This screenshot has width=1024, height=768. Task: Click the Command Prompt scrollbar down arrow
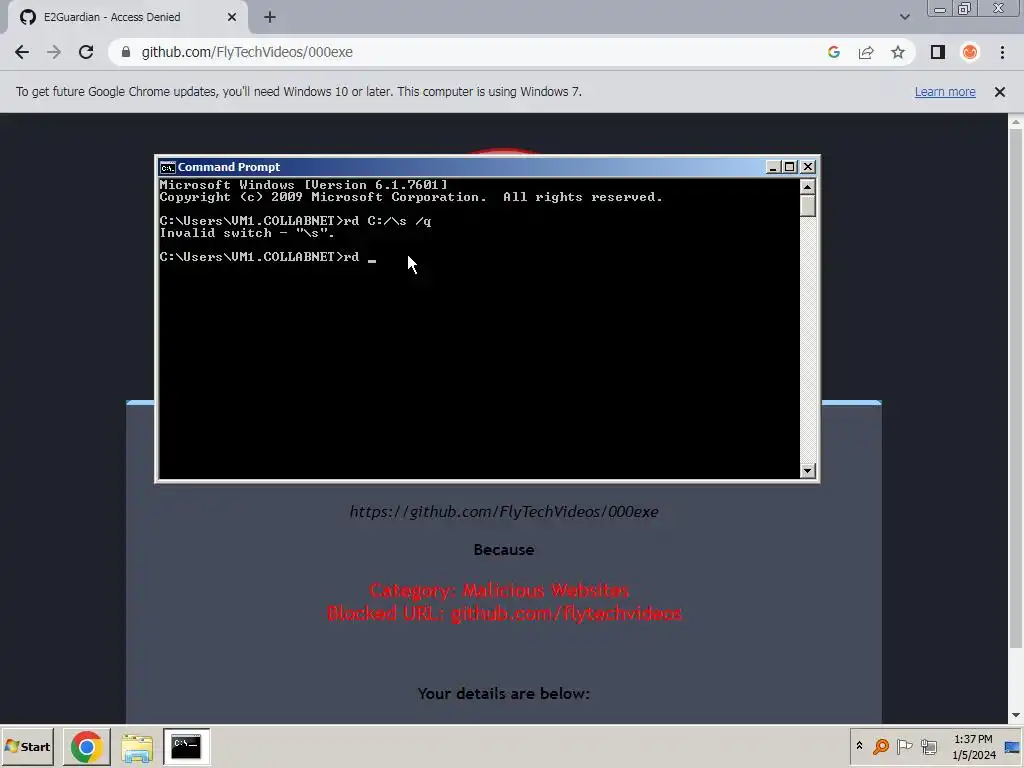(808, 470)
